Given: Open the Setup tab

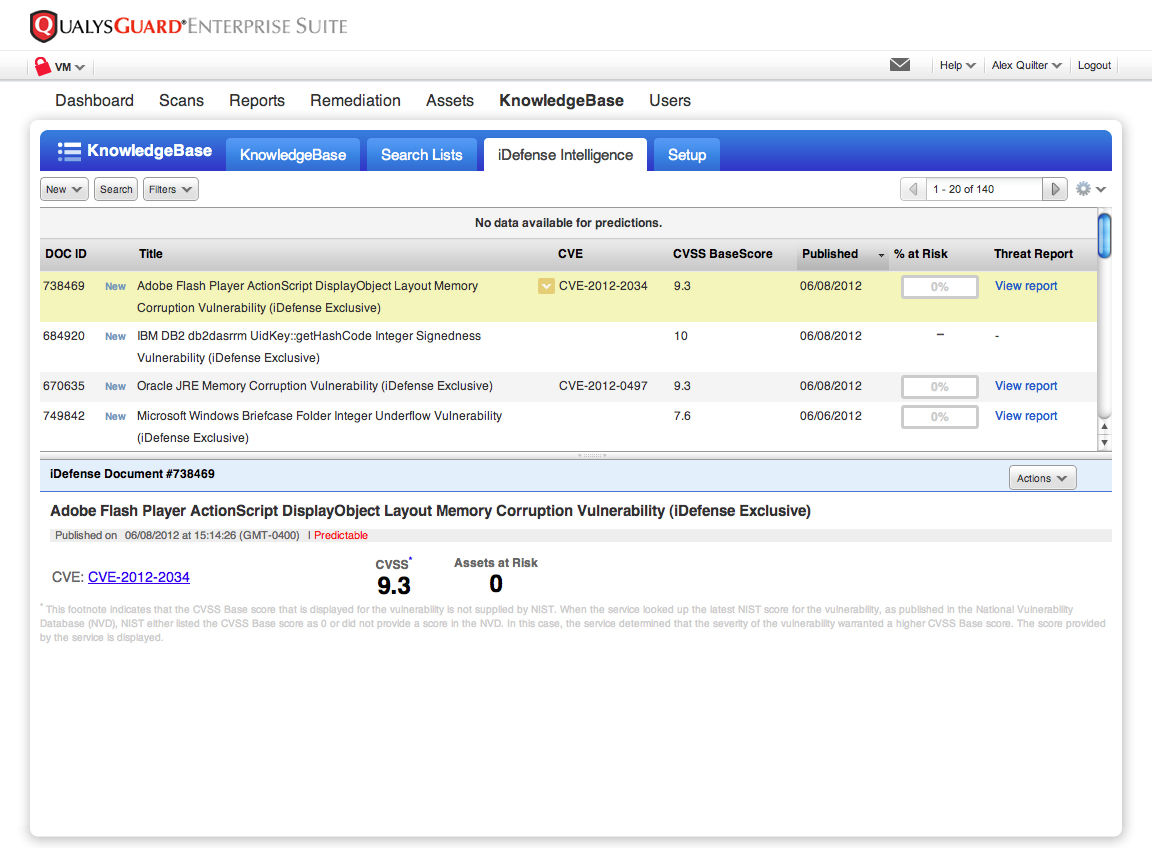Looking at the screenshot, I should 687,154.
